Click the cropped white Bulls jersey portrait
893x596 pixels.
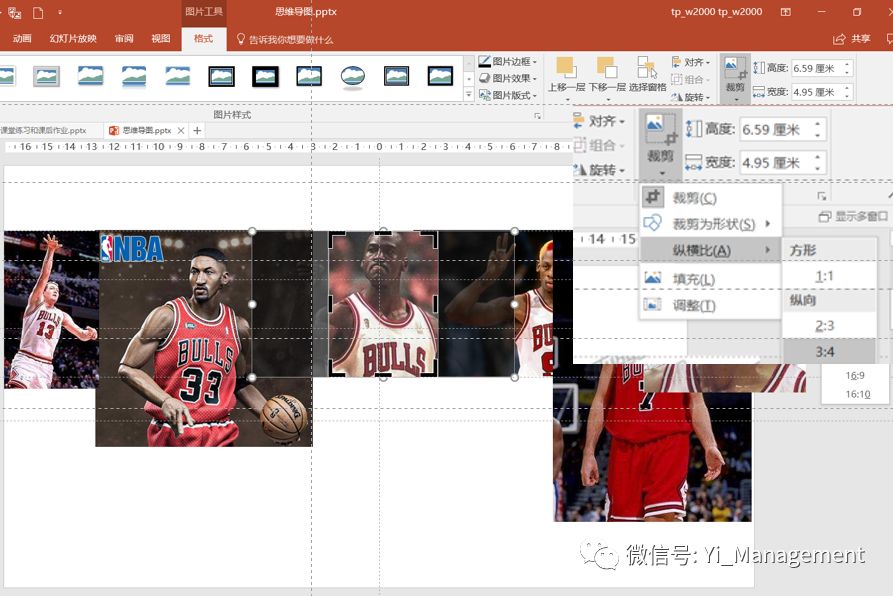(383, 303)
